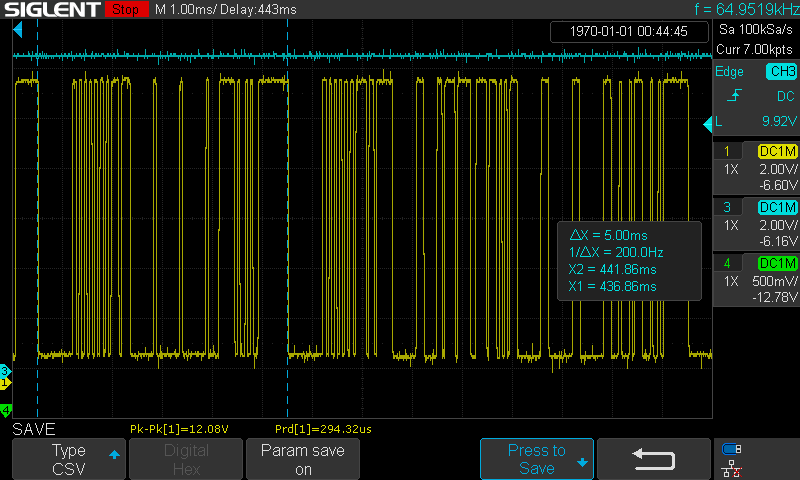
Task: Click the cursor ΔX measurement readout box
Action: [x=629, y=260]
